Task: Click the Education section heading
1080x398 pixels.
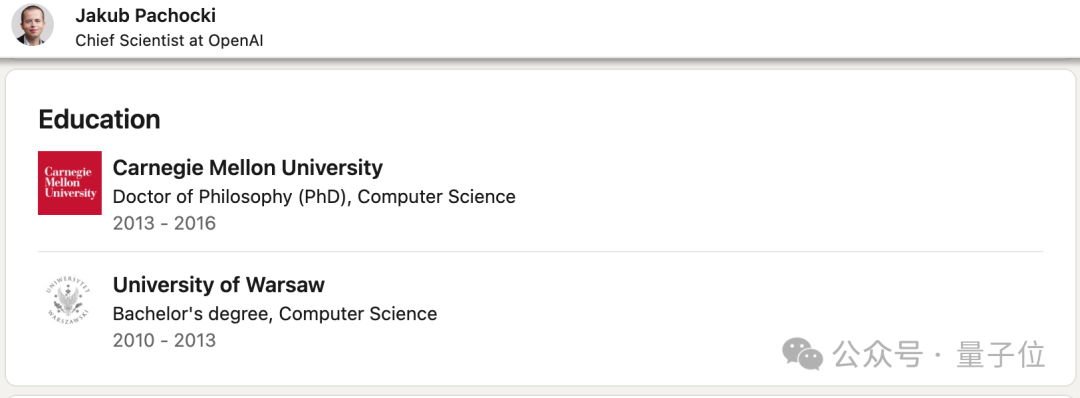Action: click(x=99, y=119)
